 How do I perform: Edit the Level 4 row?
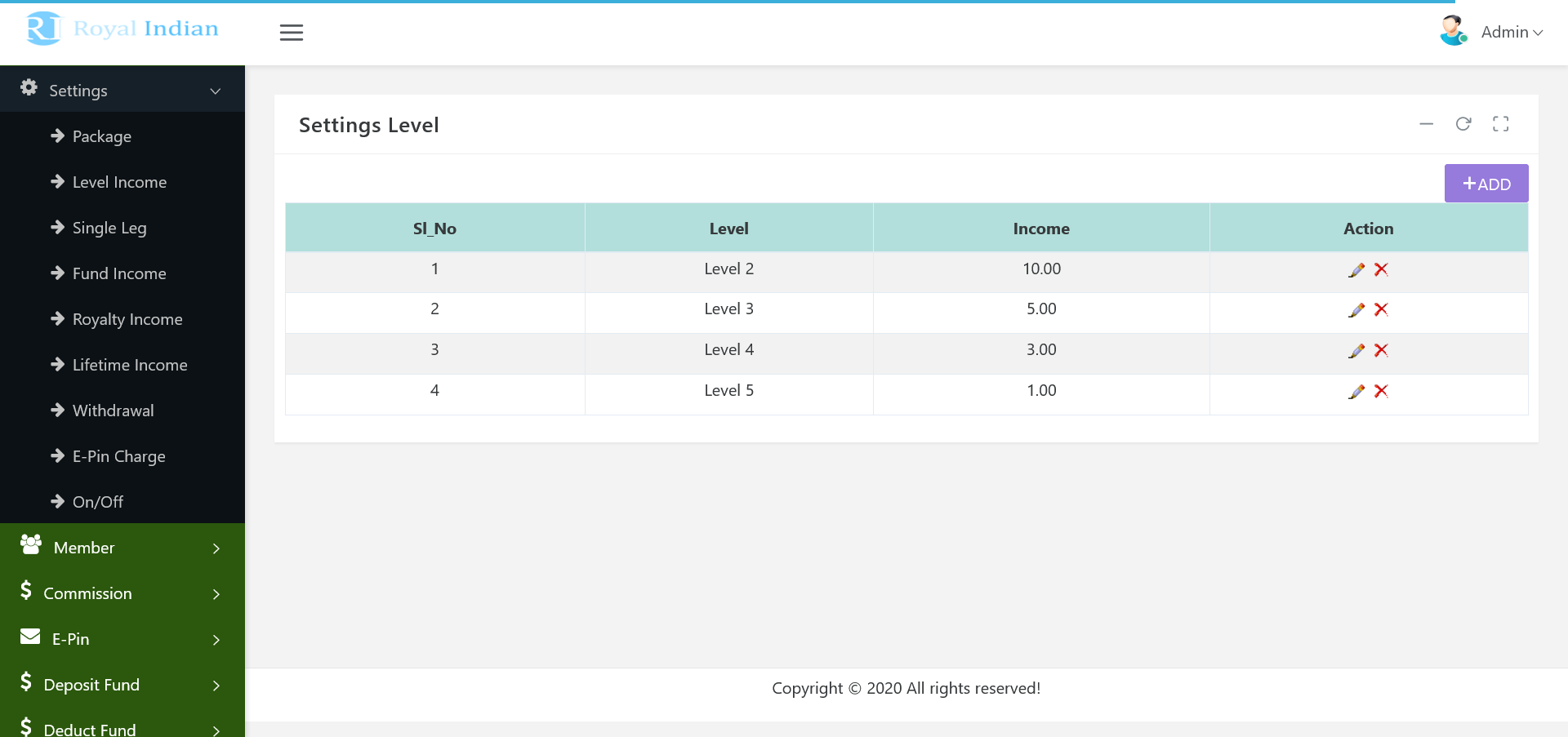[x=1356, y=351]
